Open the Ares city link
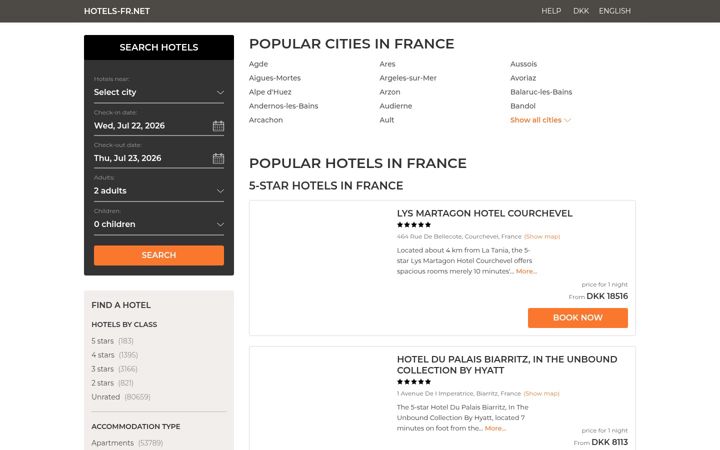Viewport: 720px width, 450px height. (x=387, y=64)
